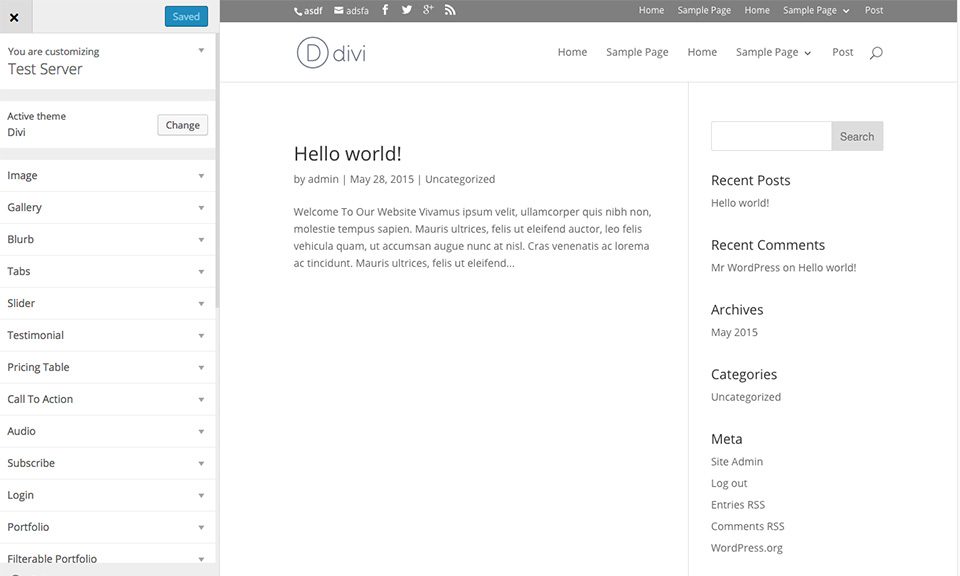960x576 pixels.
Task: Click the Divi logo
Action: [331, 53]
